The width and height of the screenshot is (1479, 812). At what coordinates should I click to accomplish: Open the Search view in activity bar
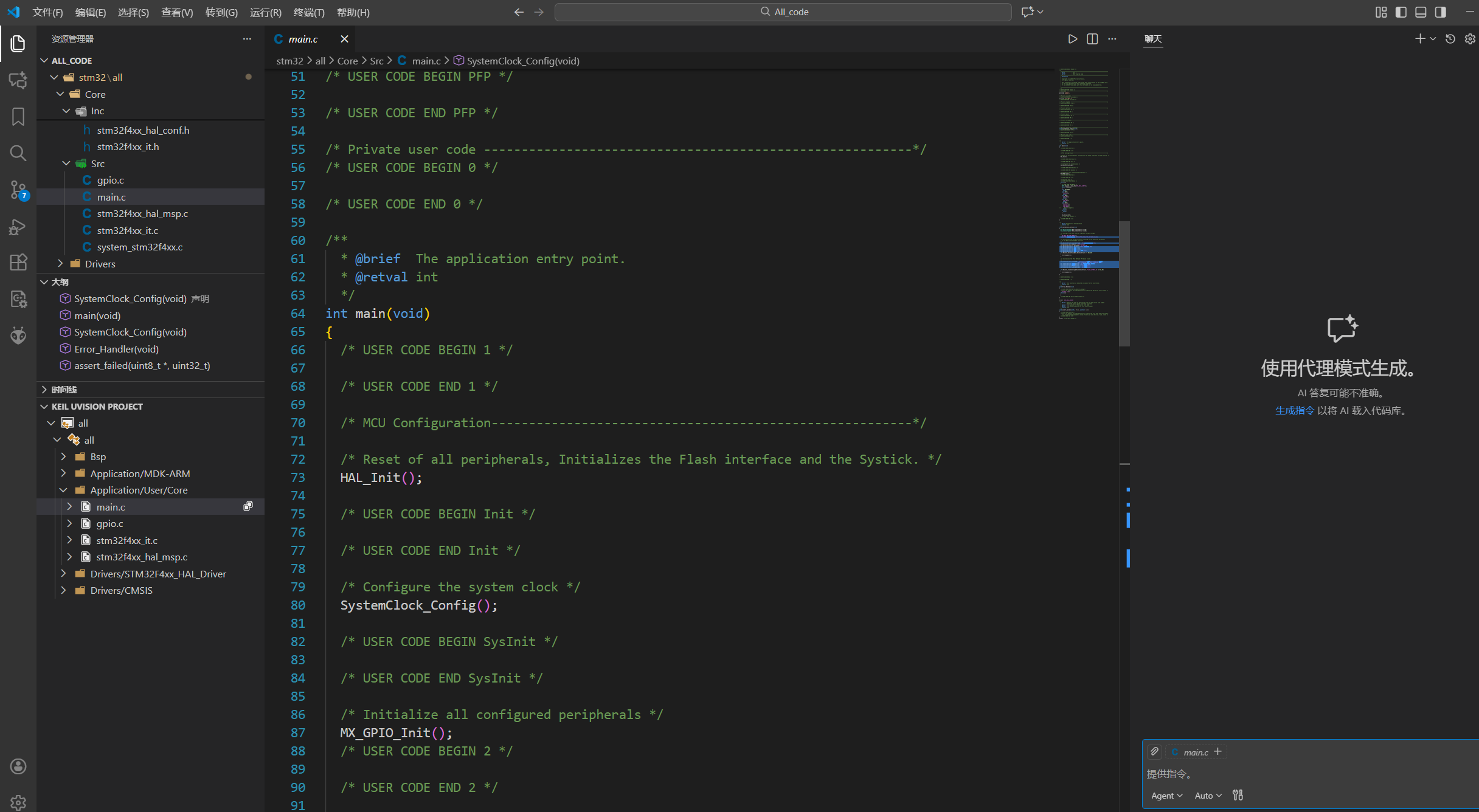pyautogui.click(x=18, y=153)
